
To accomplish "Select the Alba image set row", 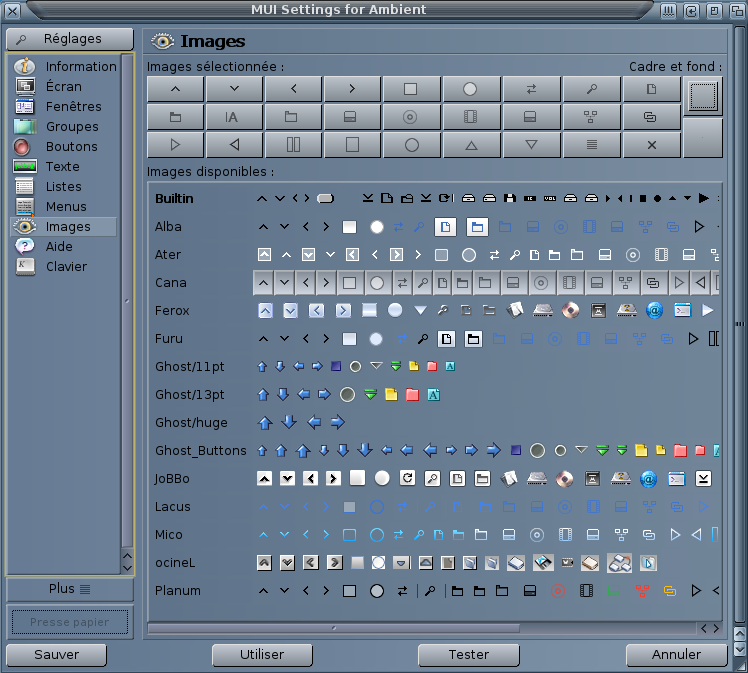I will coord(435,227).
